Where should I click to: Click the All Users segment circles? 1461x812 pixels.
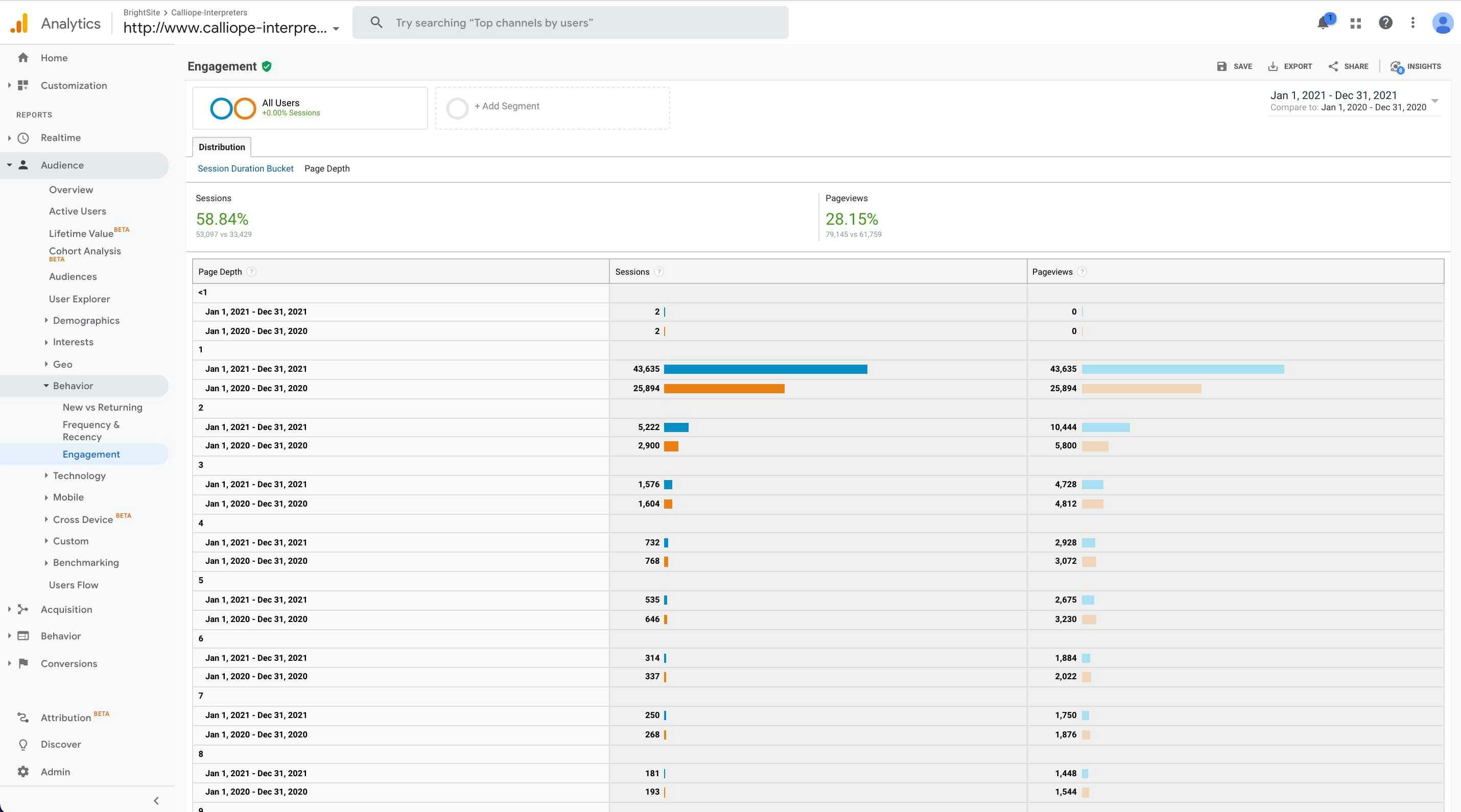(x=233, y=108)
